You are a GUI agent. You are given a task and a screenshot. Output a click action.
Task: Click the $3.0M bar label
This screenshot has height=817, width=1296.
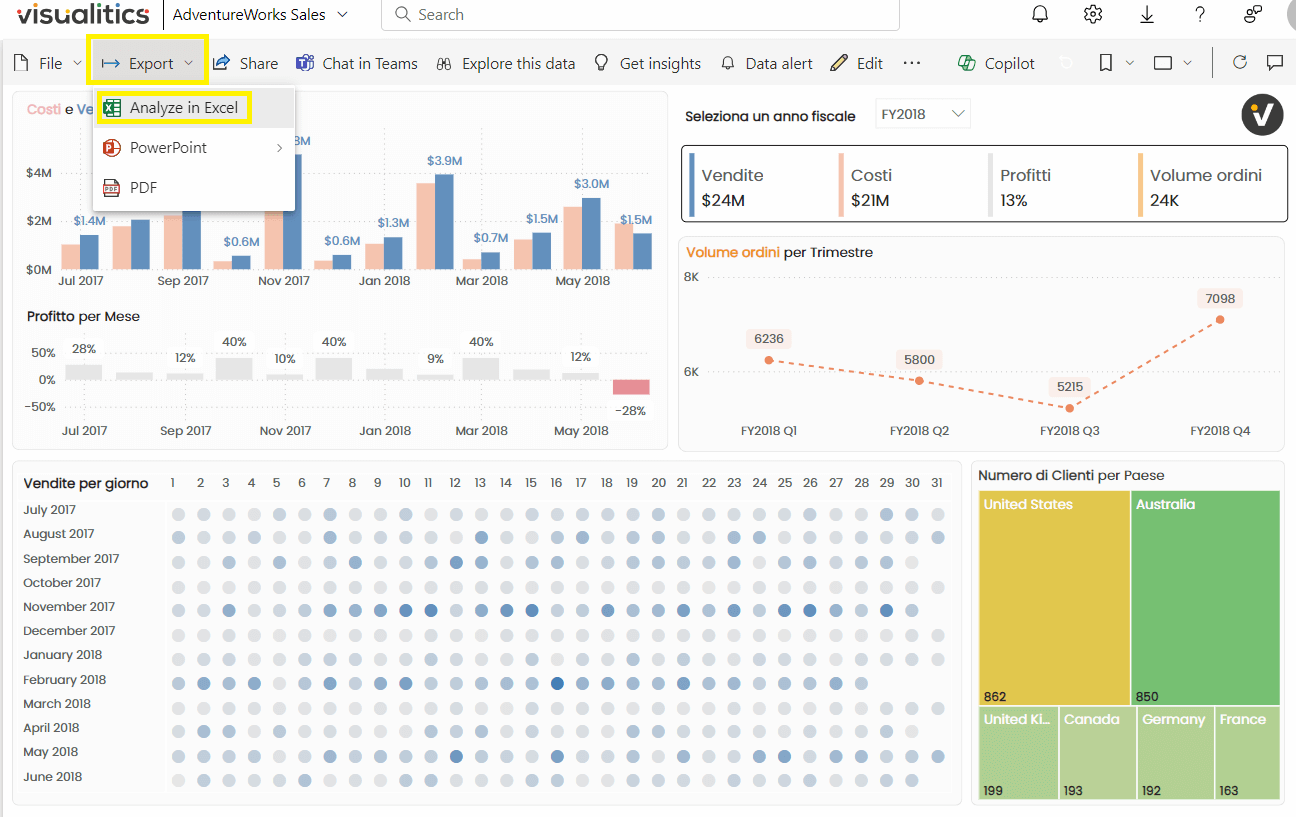pyautogui.click(x=592, y=183)
